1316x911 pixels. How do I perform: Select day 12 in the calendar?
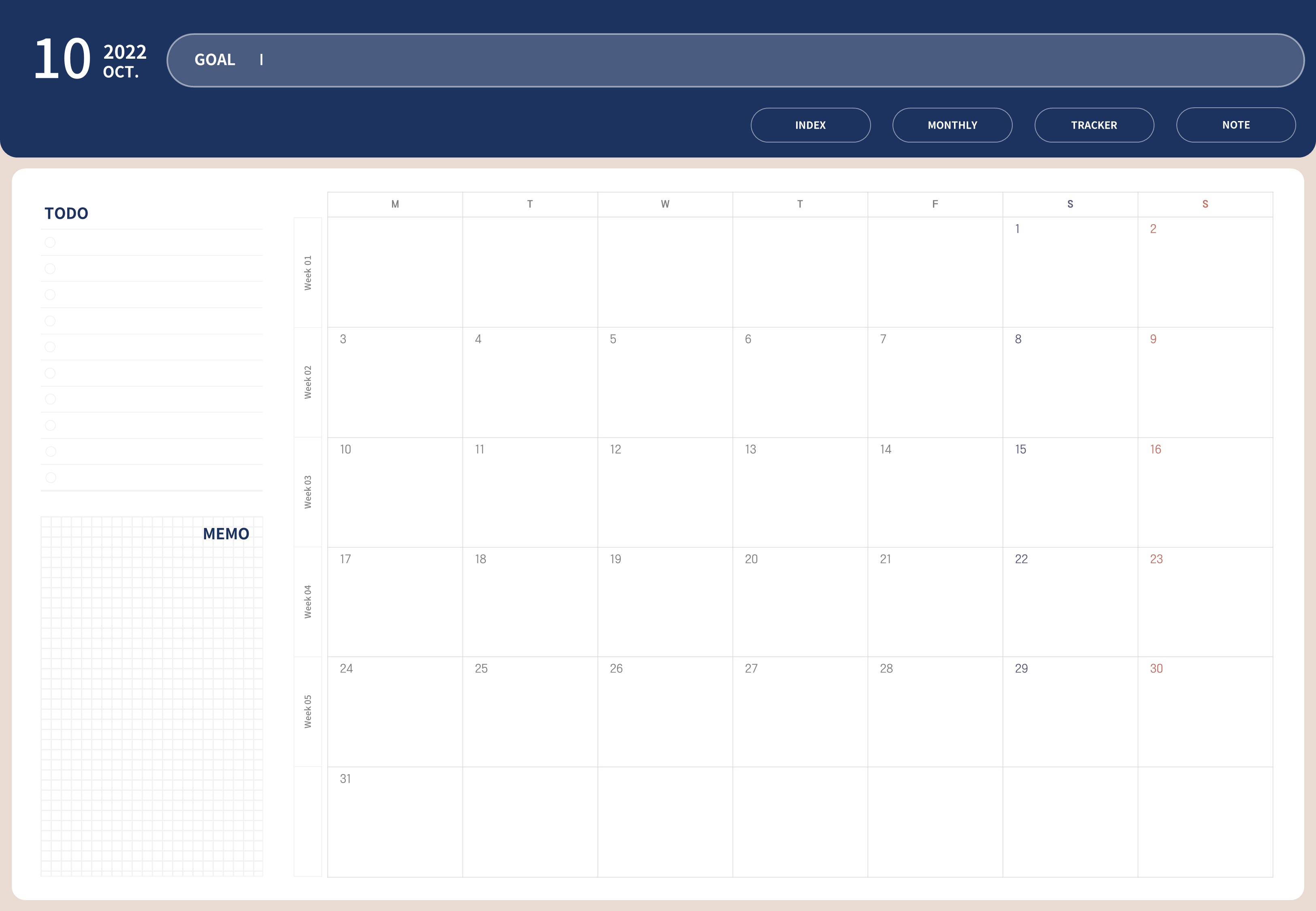click(x=665, y=493)
